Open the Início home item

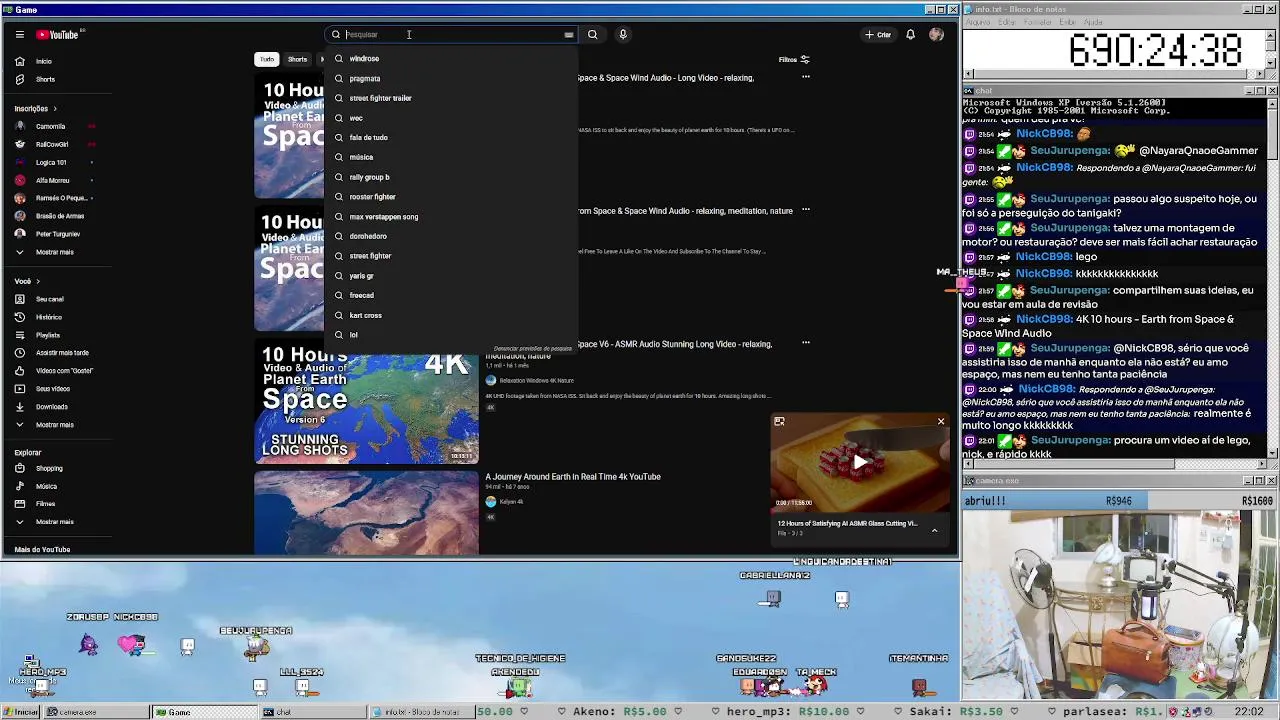(43, 61)
